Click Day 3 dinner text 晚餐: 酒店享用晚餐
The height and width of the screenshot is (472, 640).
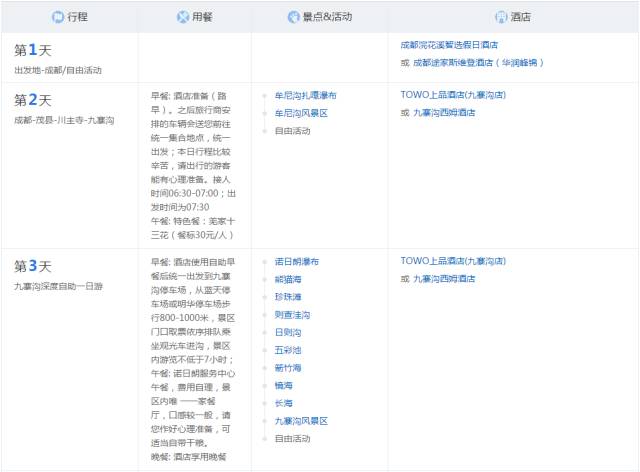click(188, 457)
